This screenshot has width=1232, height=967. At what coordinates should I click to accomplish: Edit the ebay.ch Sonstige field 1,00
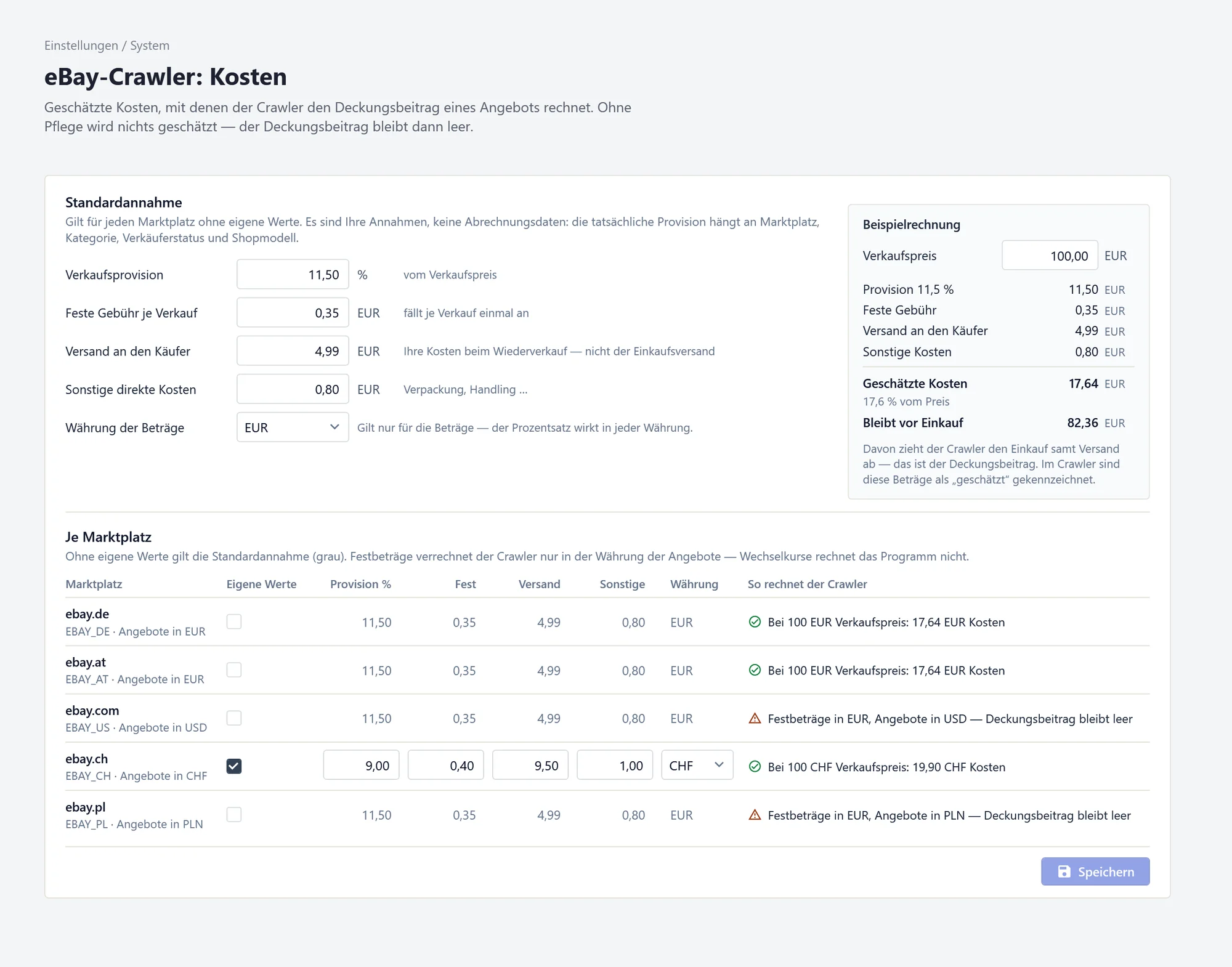(x=615, y=766)
